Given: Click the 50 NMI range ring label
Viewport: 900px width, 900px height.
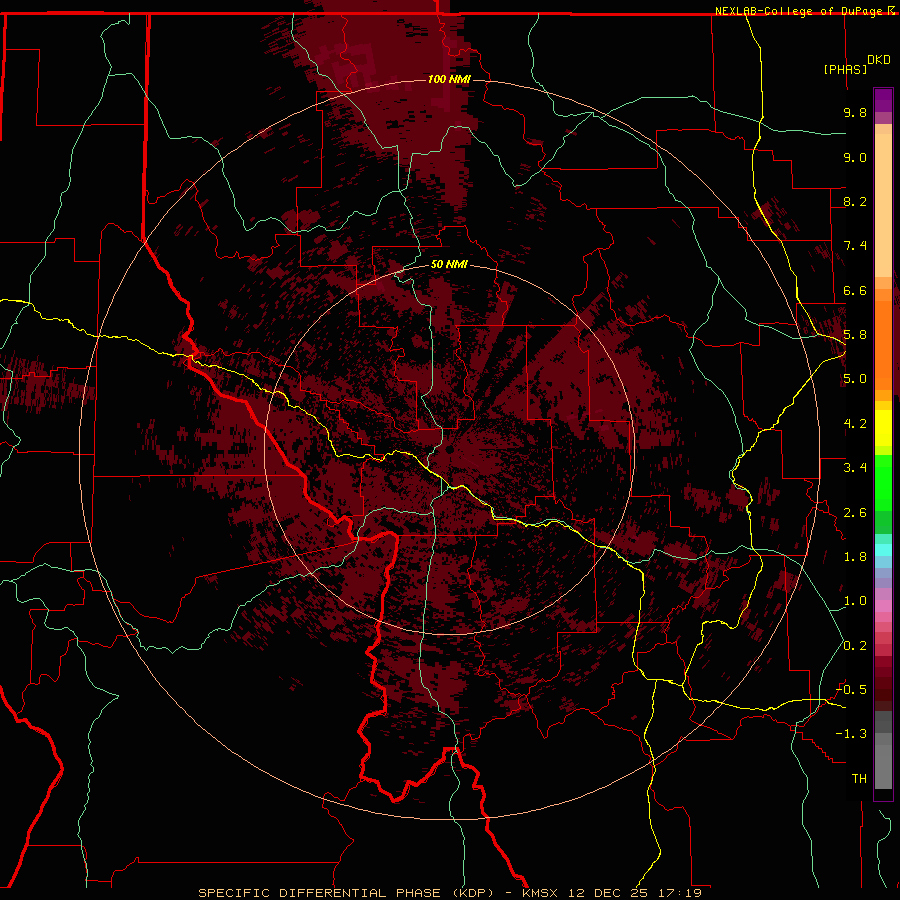Looking at the screenshot, I should coord(449,264).
